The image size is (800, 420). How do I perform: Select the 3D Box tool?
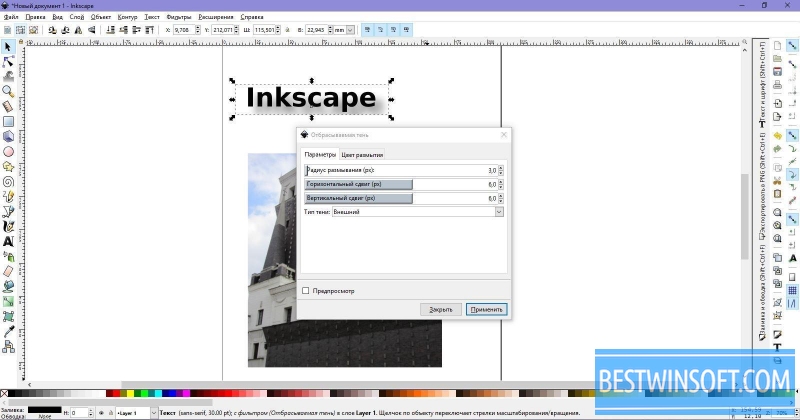coord(8,137)
